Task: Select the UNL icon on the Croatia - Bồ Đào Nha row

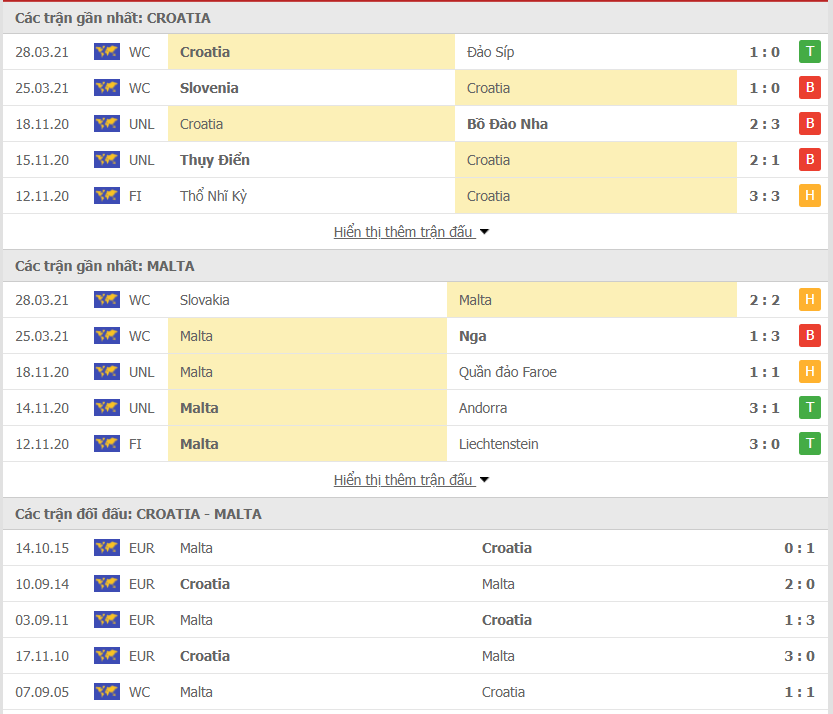Action: [x=106, y=124]
